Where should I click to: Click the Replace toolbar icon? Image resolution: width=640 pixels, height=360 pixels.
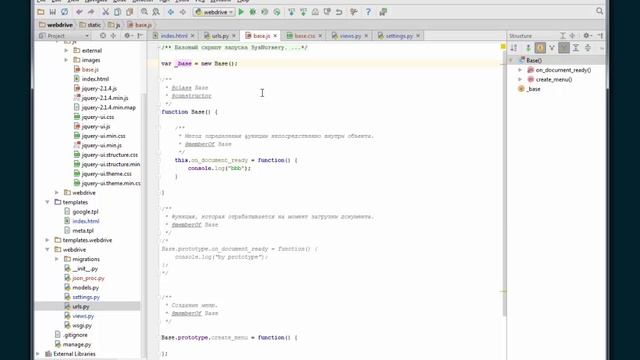point(156,12)
